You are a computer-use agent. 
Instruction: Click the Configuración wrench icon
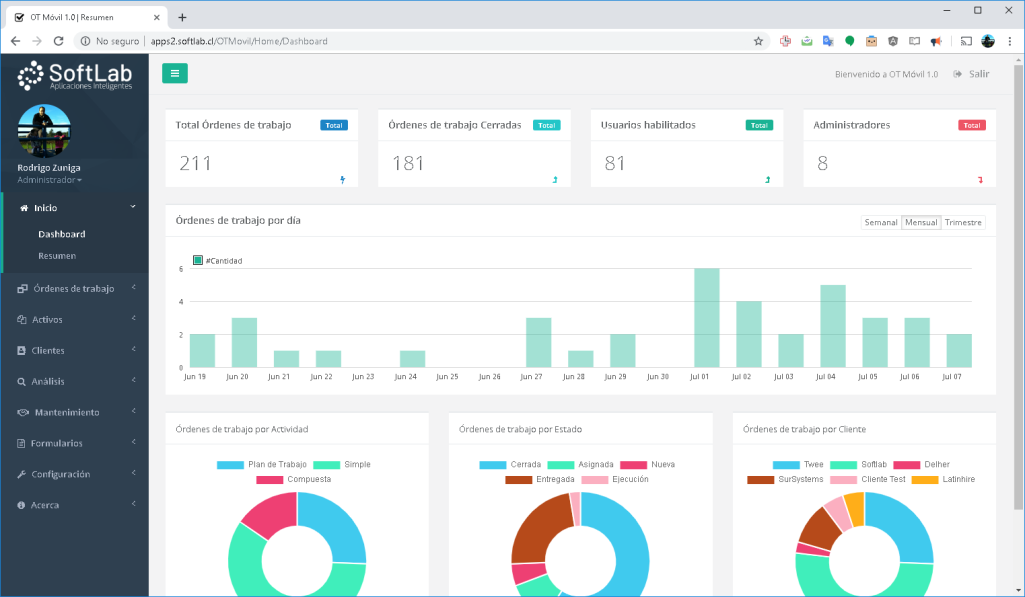(x=22, y=474)
